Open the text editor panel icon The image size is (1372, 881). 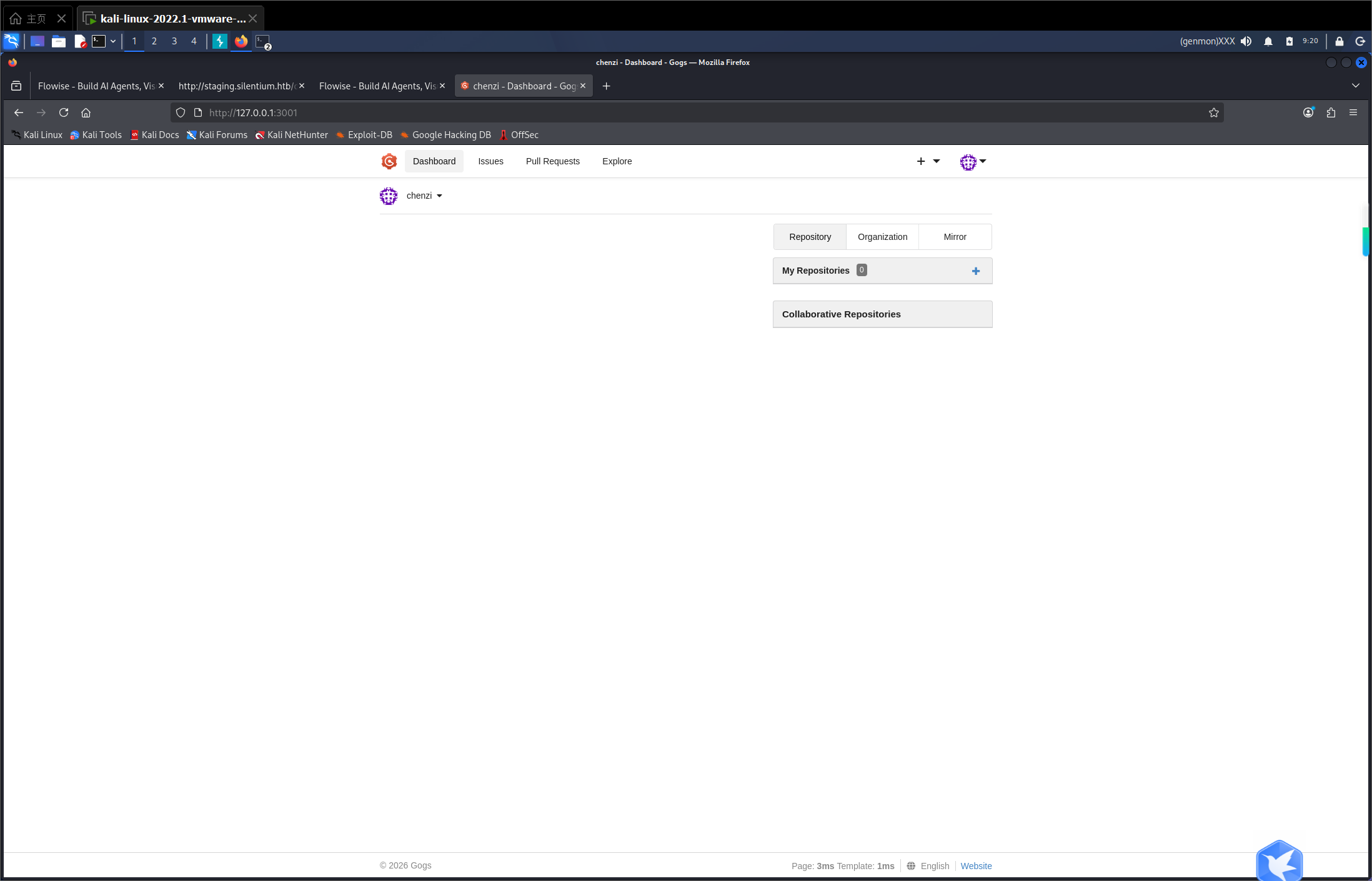click(80, 41)
